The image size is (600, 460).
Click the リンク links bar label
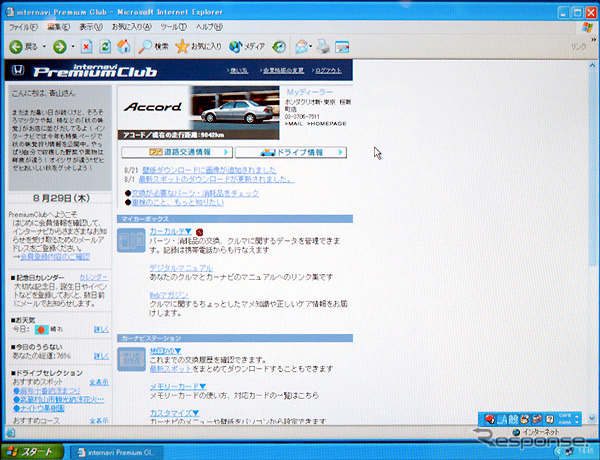tap(578, 46)
